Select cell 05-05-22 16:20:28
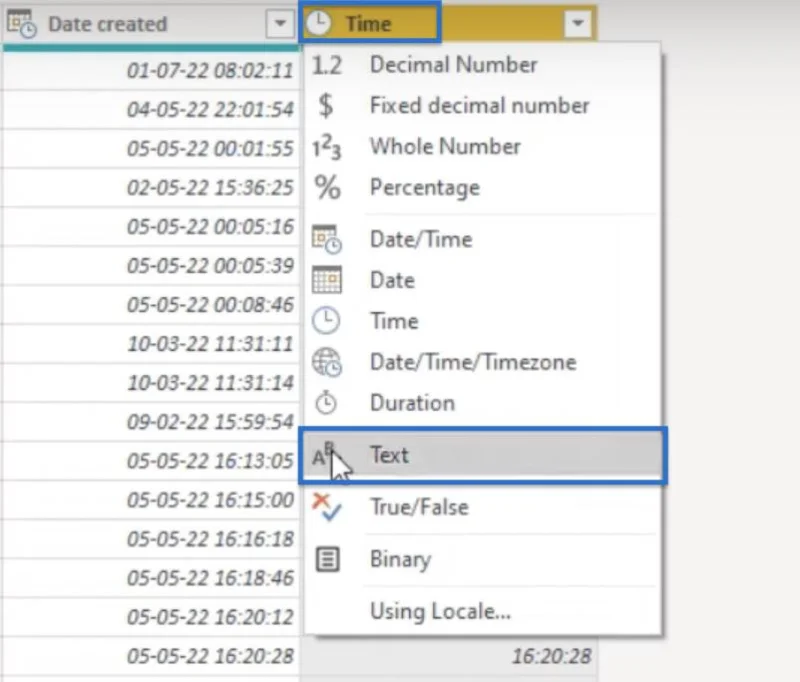This screenshot has height=682, width=800. [151, 656]
